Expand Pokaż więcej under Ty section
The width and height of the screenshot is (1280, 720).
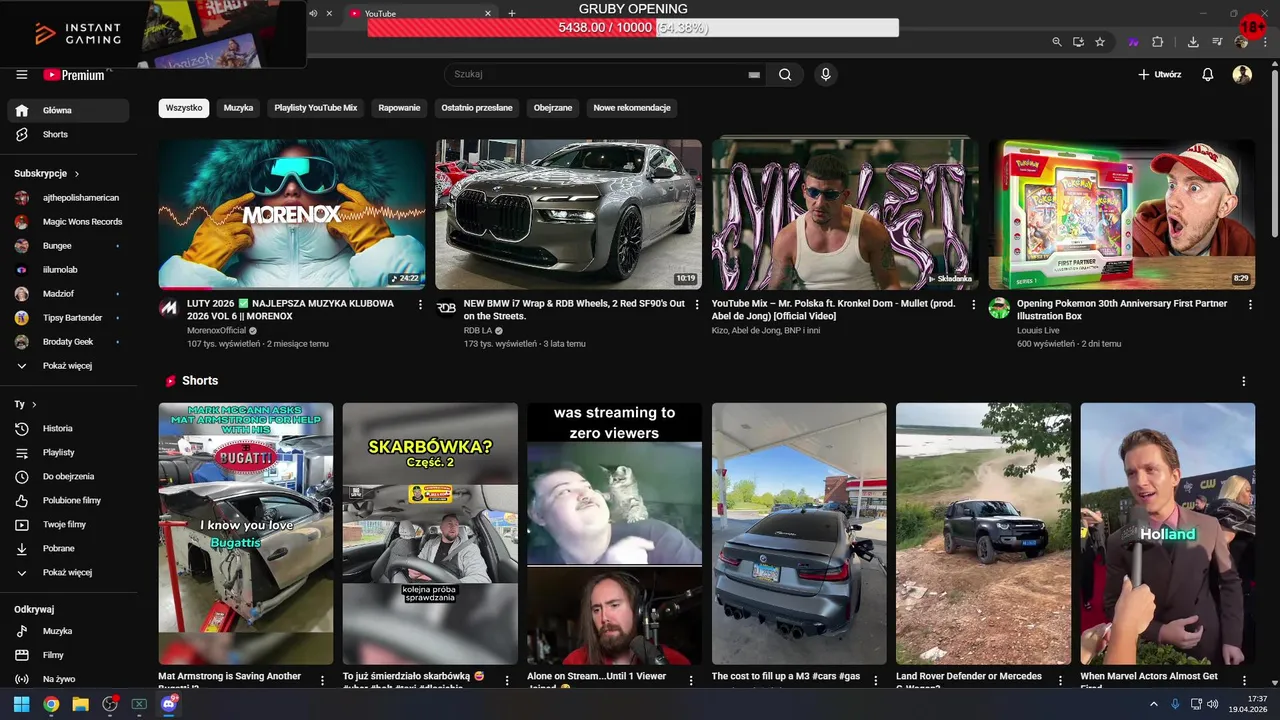[68, 572]
